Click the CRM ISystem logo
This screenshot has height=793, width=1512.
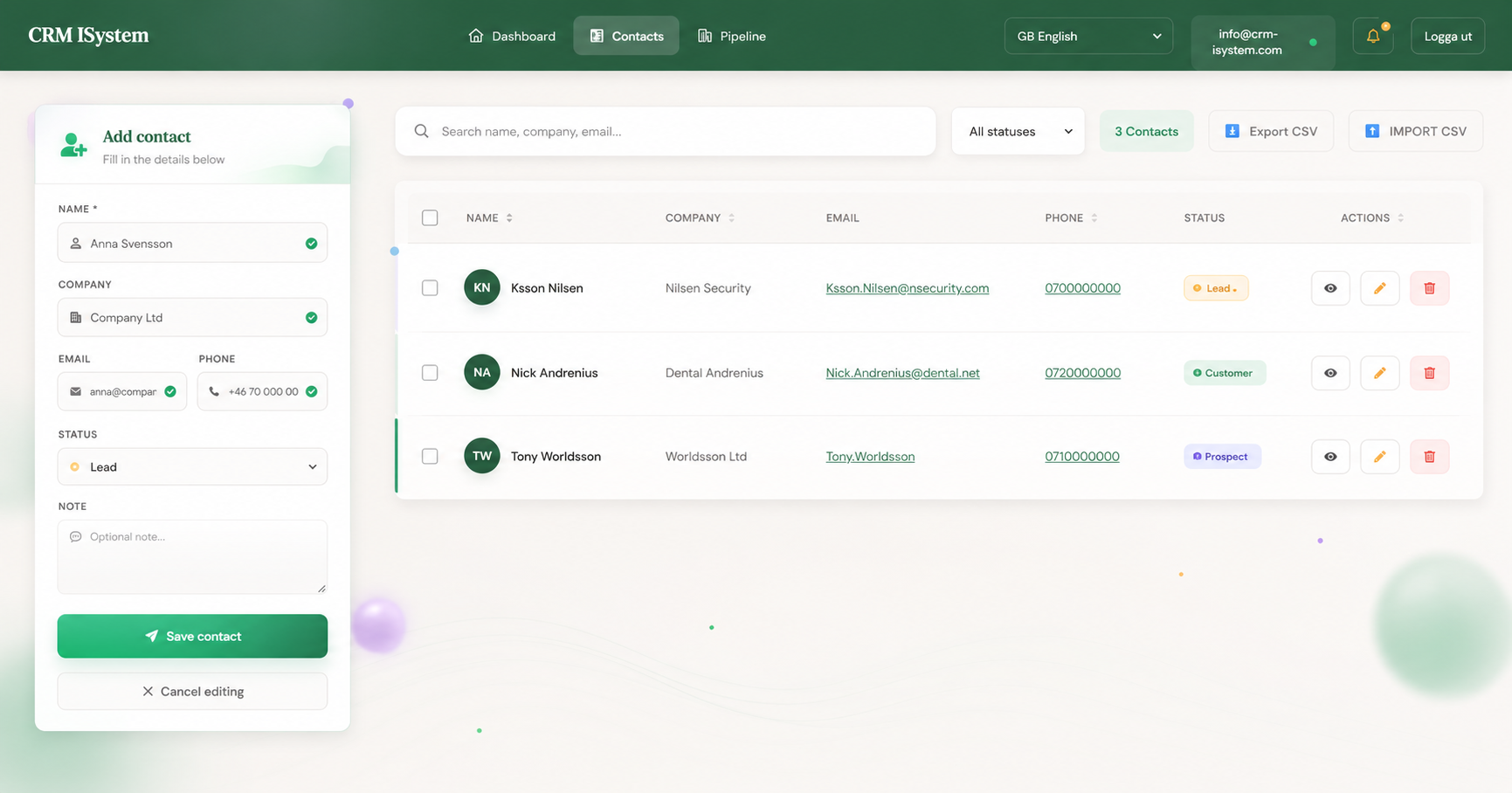click(x=88, y=36)
